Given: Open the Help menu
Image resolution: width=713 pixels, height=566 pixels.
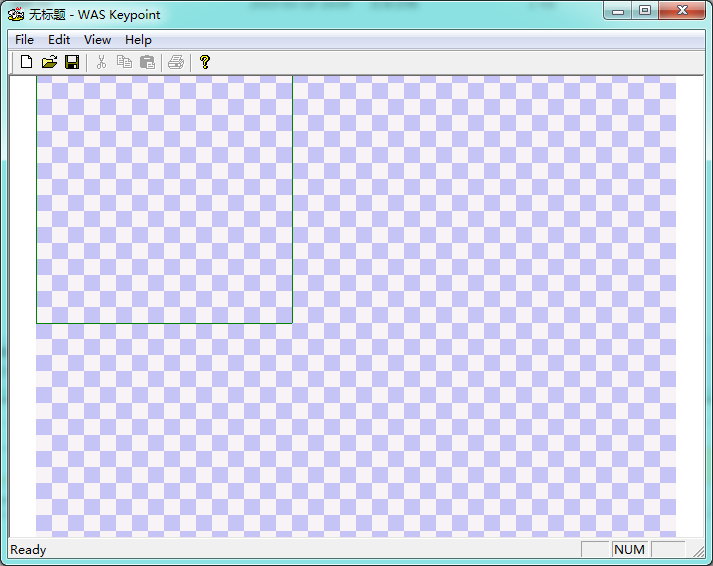Looking at the screenshot, I should coord(138,40).
